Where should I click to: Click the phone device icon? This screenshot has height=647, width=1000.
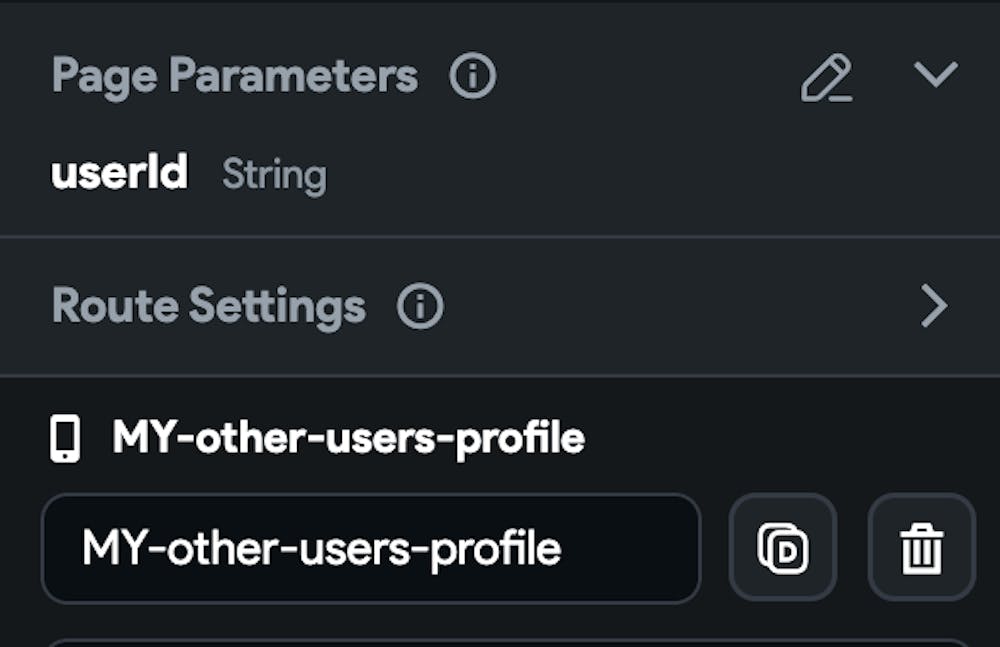(x=65, y=439)
